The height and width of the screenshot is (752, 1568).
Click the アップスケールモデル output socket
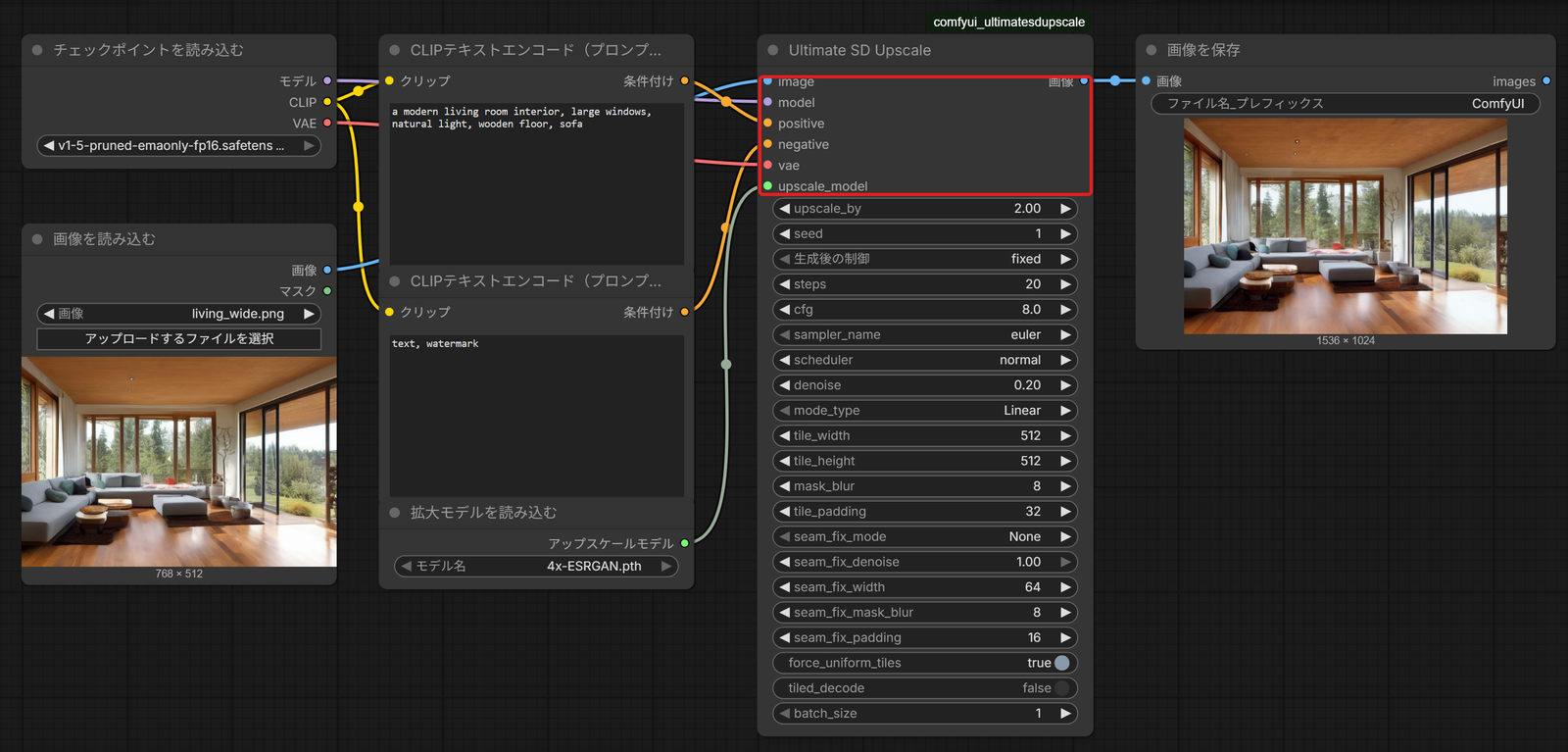[684, 543]
